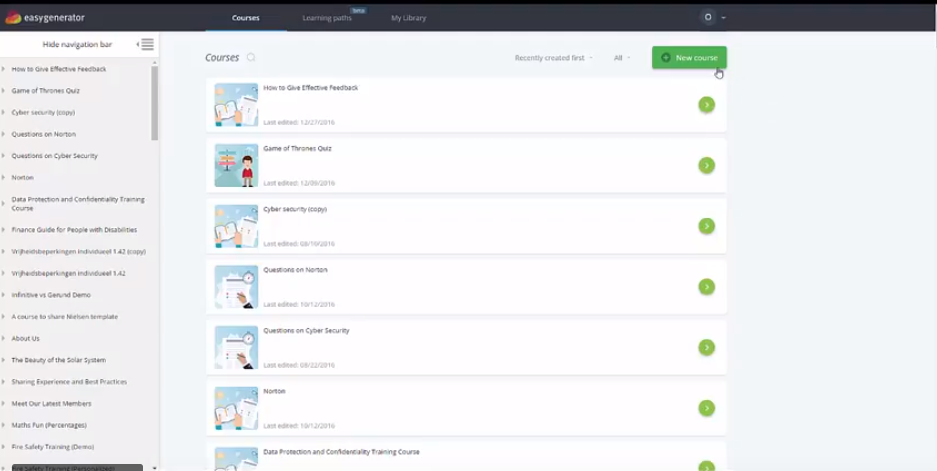This screenshot has height=471, width=937.
Task: Select Meet Our Latest Members in sidebar
Action: tap(51, 403)
